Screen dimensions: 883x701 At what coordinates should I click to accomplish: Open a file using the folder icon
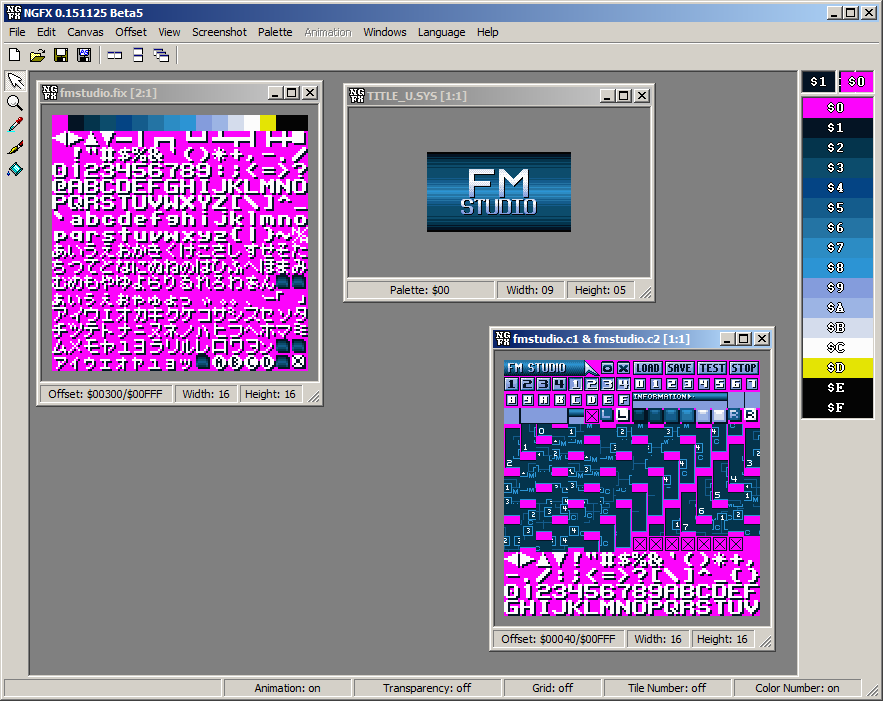38,55
